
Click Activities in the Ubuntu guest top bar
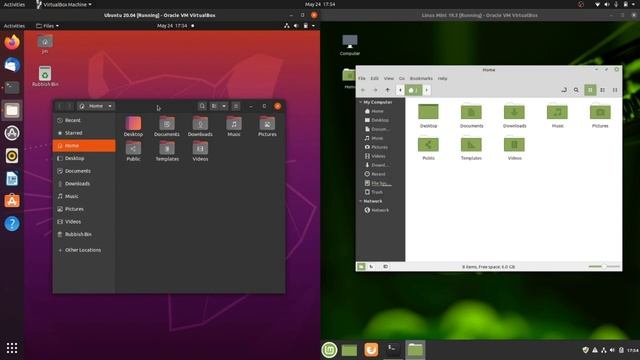tap(14, 26)
